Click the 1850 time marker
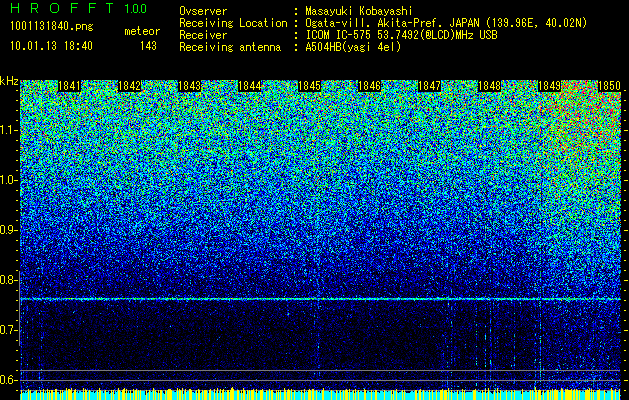The height and width of the screenshot is (400, 629). [609, 86]
